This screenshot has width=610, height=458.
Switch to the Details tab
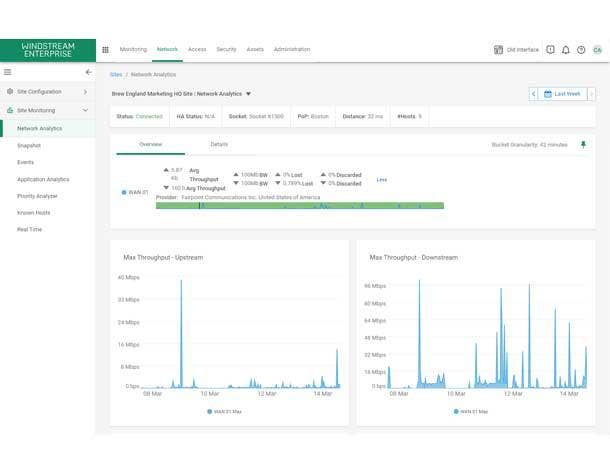(x=218, y=144)
